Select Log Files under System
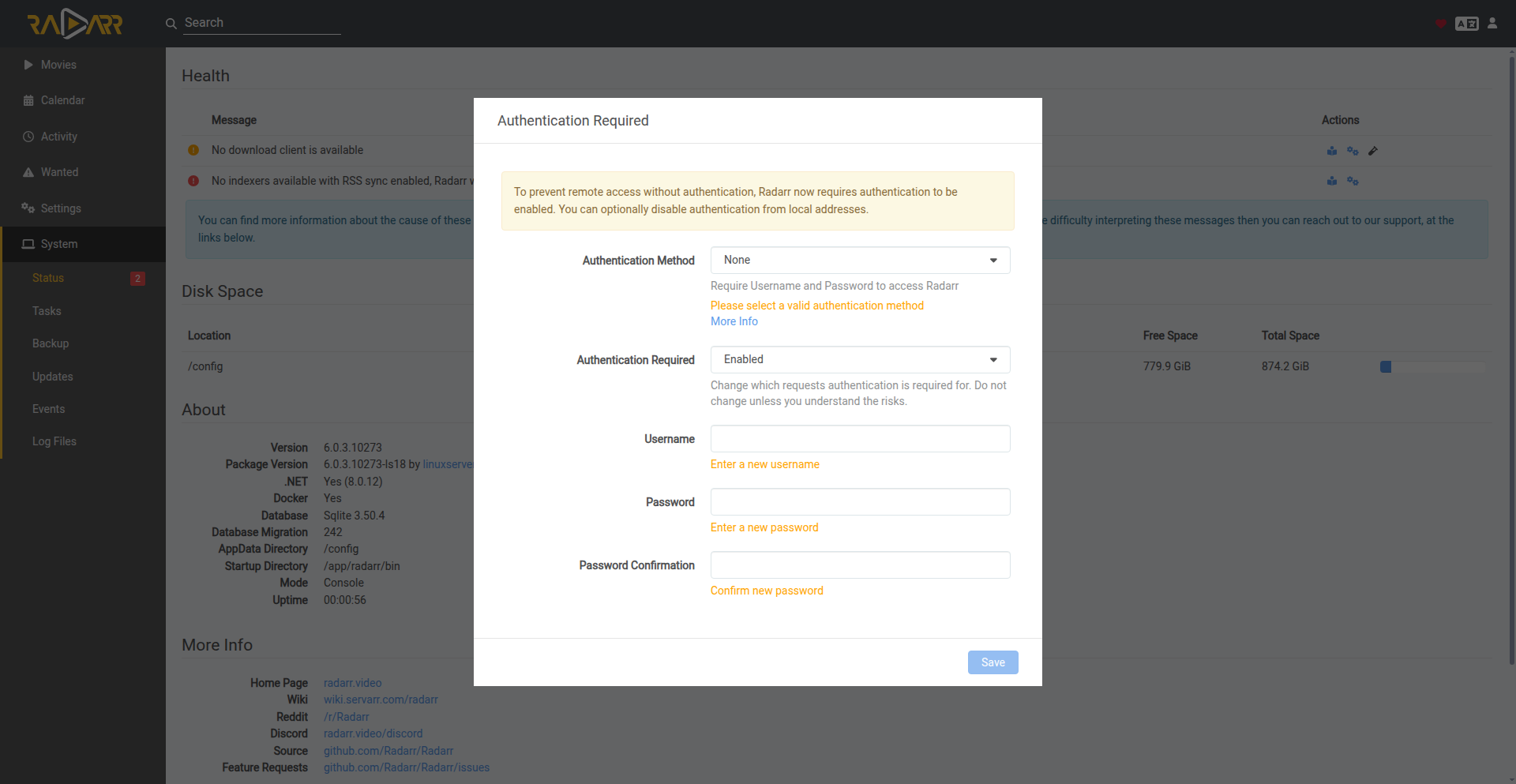 click(x=54, y=441)
